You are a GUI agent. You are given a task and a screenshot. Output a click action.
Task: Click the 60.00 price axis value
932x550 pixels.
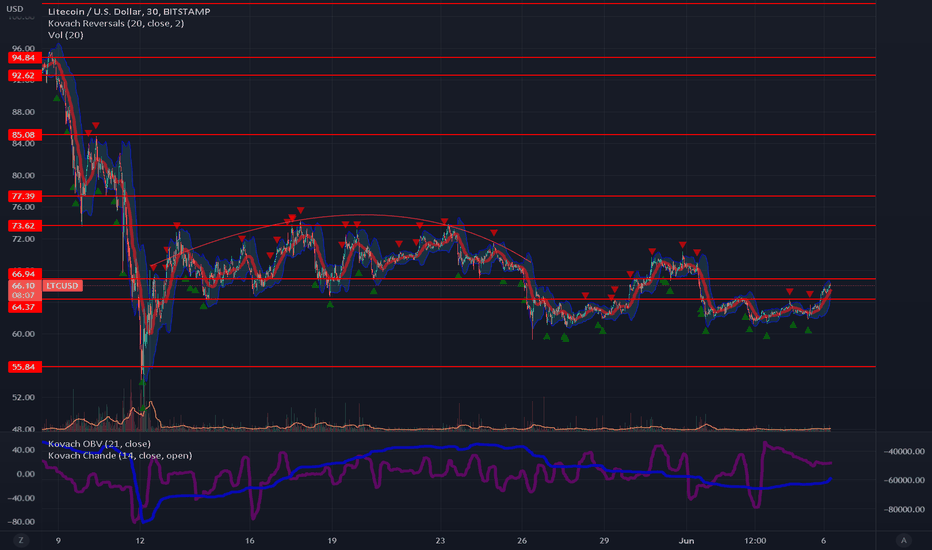23,334
